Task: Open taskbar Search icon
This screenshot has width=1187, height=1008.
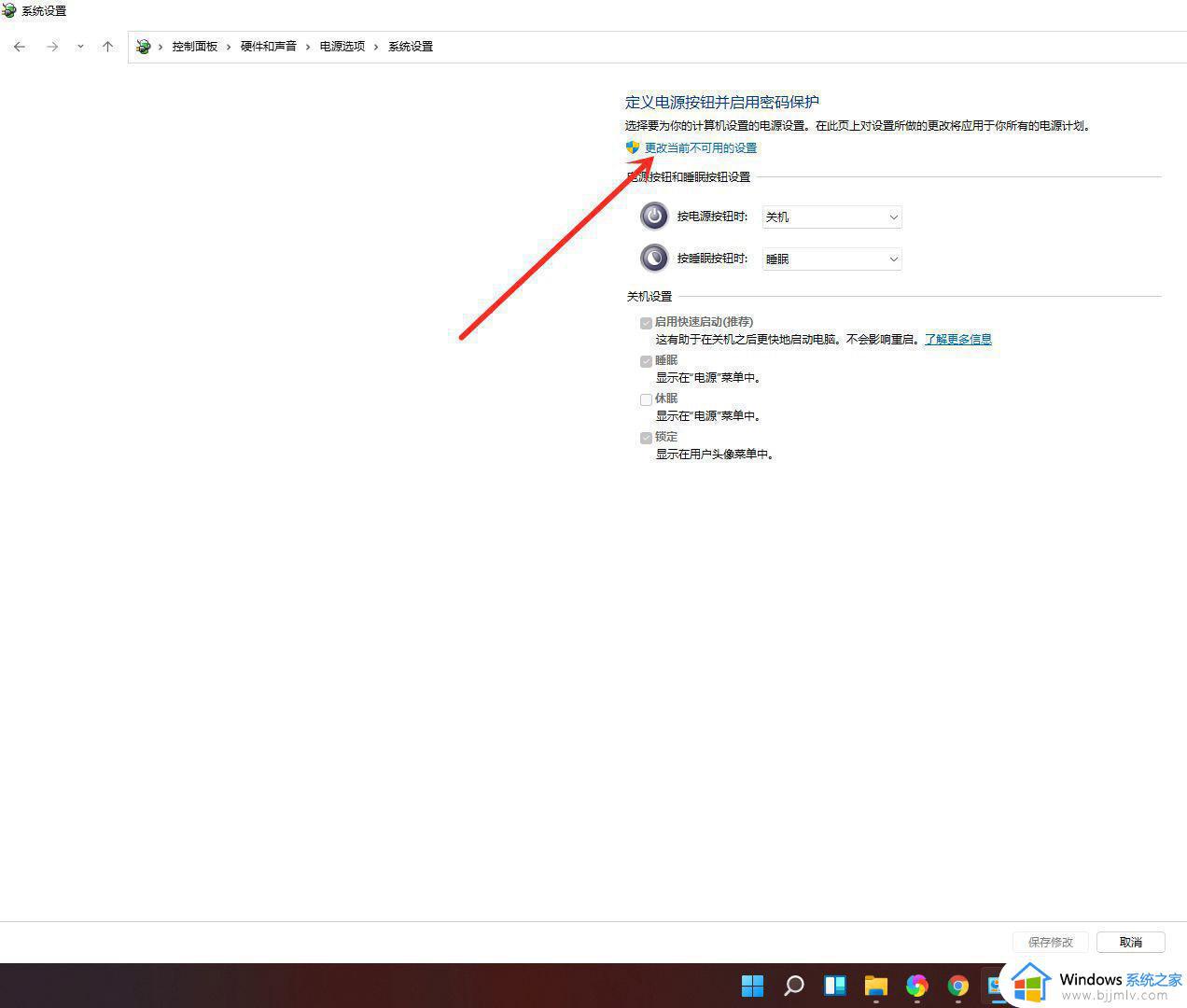Action: click(794, 986)
